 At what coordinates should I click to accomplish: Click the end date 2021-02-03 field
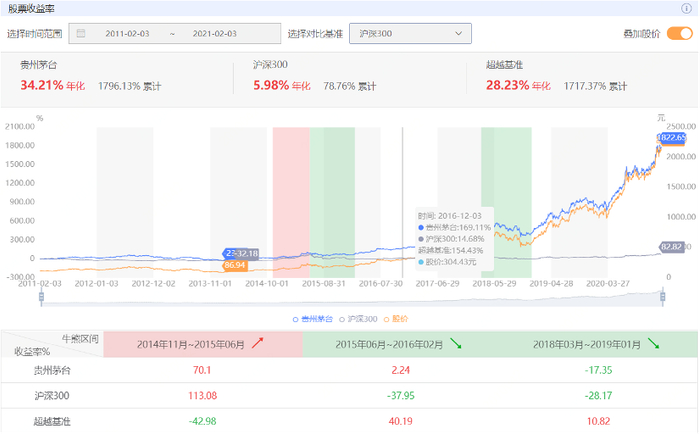click(215, 33)
